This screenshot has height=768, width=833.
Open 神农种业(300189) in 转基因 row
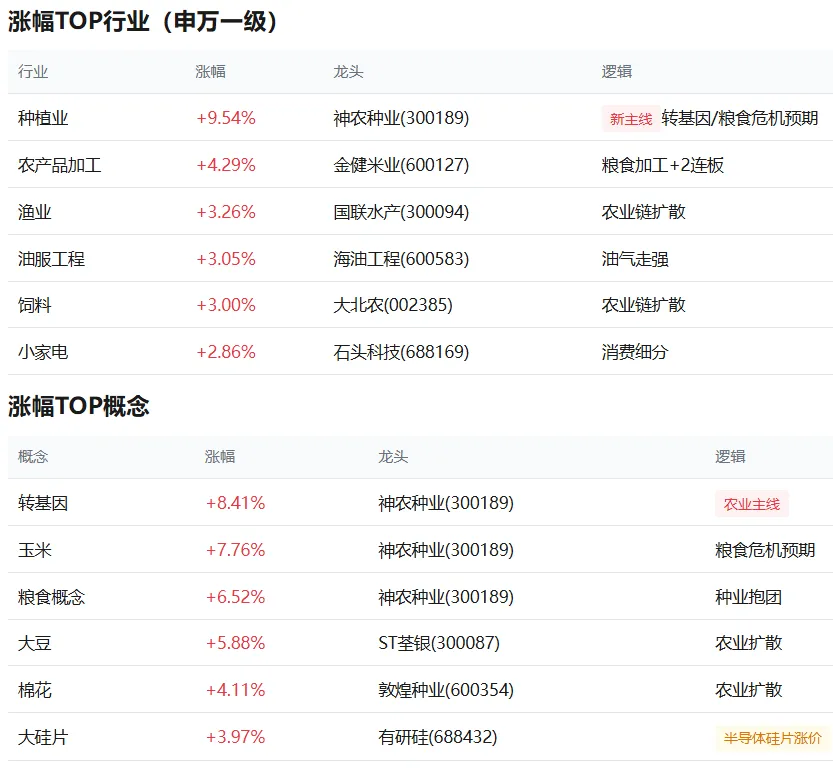pyautogui.click(x=446, y=503)
